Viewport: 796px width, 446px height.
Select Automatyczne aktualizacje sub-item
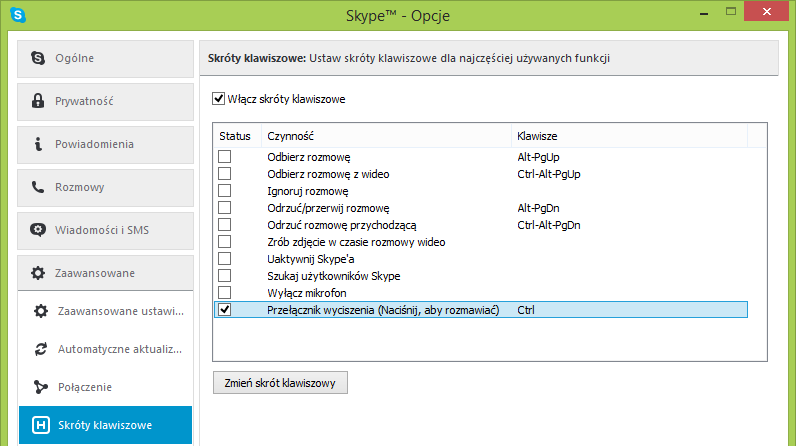tap(106, 349)
